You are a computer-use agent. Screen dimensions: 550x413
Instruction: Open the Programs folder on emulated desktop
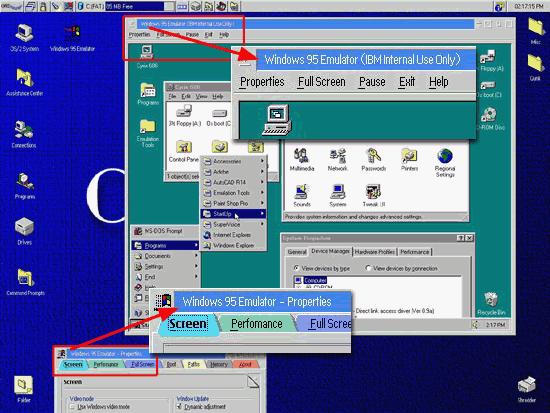(148, 94)
